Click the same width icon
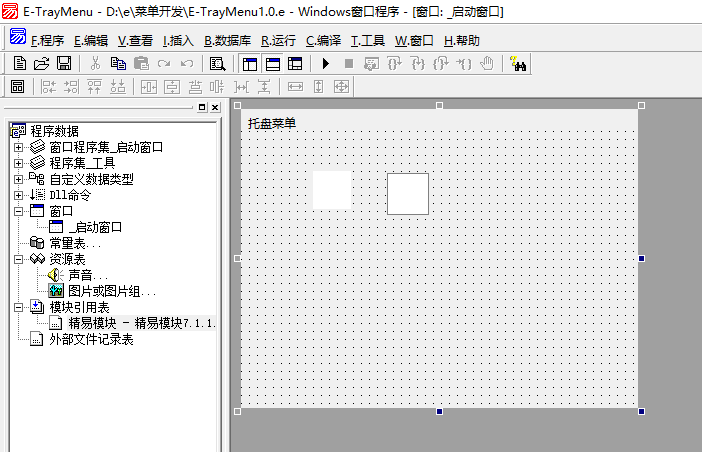Screen dimensions: 702x452 (295, 86)
